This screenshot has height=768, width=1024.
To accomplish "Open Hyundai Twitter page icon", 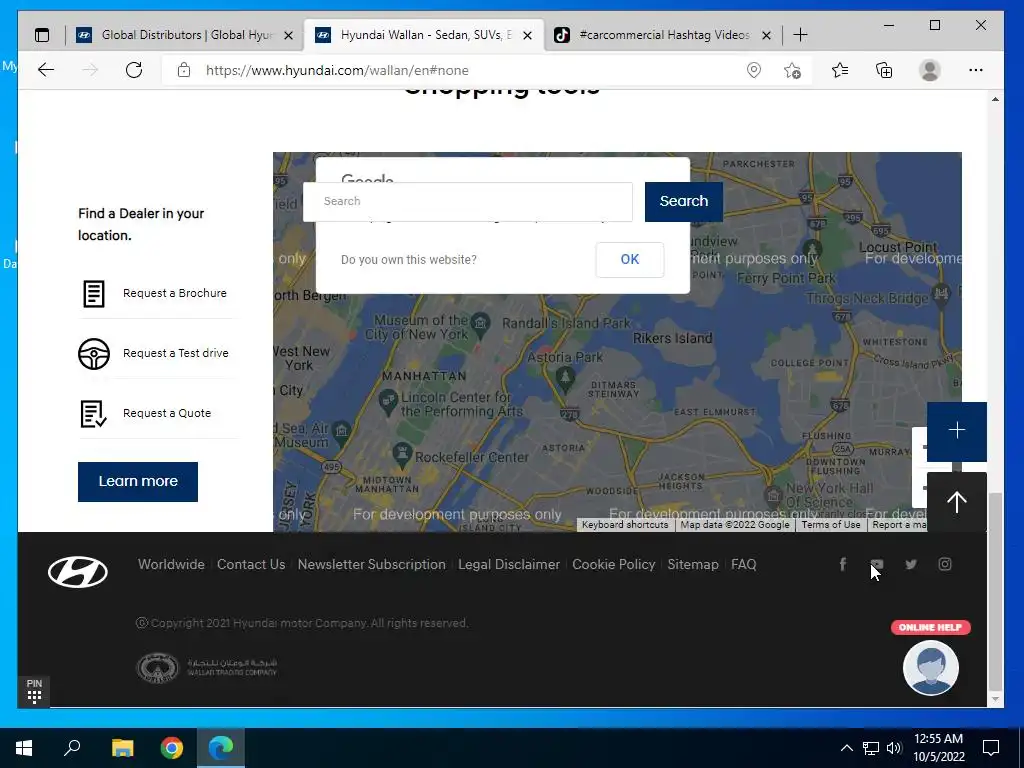I will (911, 564).
